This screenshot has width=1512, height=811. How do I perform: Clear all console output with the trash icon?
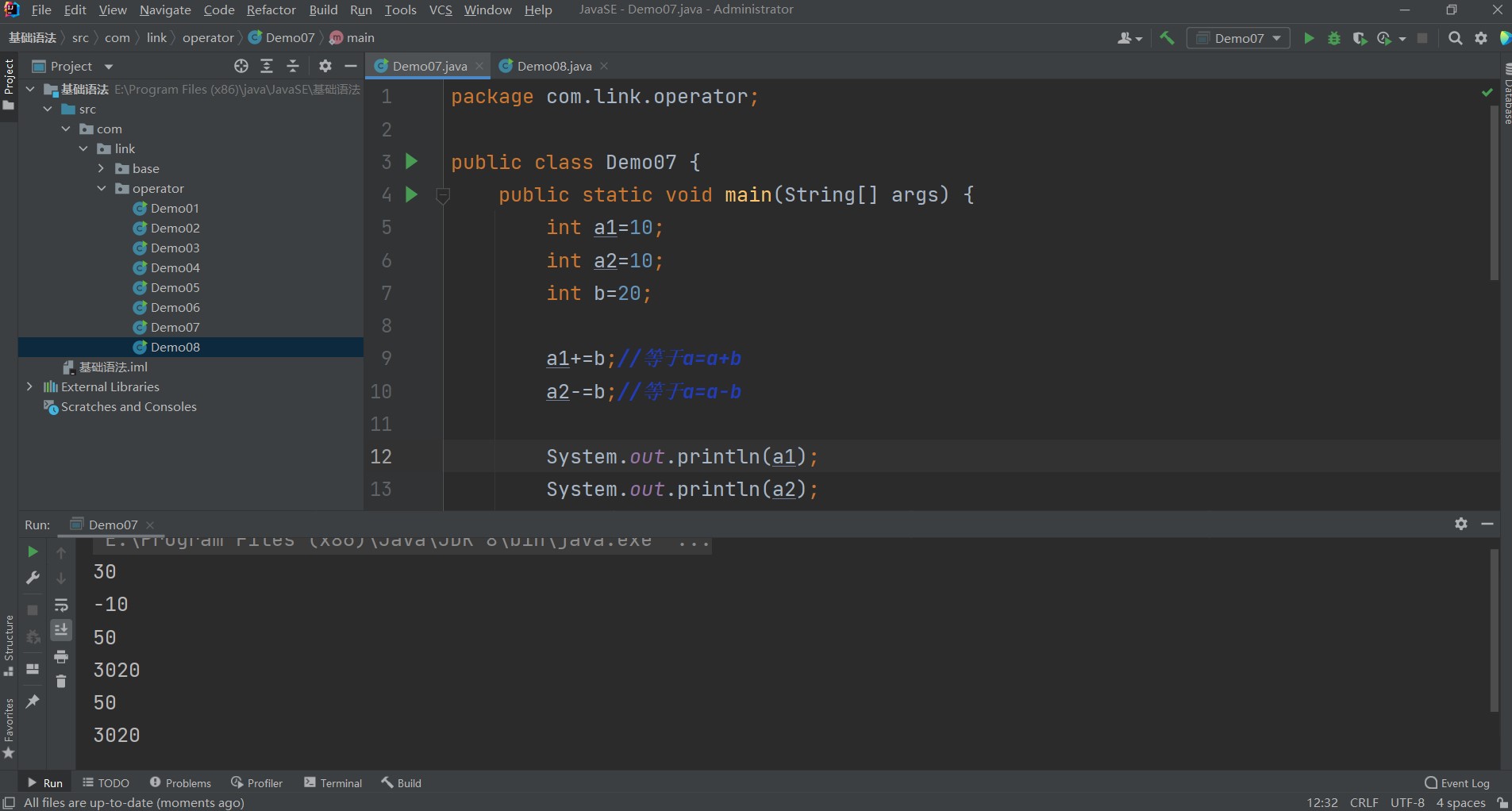tap(61, 682)
